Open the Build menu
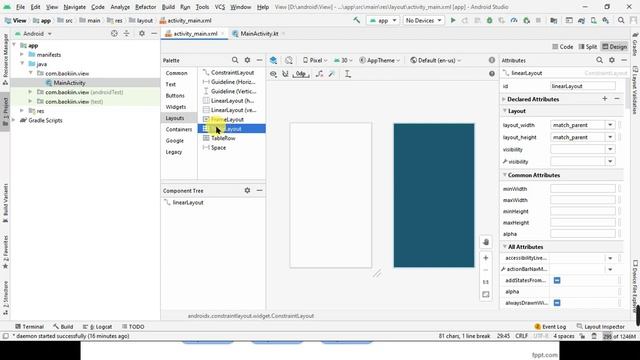Image resolution: width=640 pixels, height=360 pixels. click(x=168, y=7)
